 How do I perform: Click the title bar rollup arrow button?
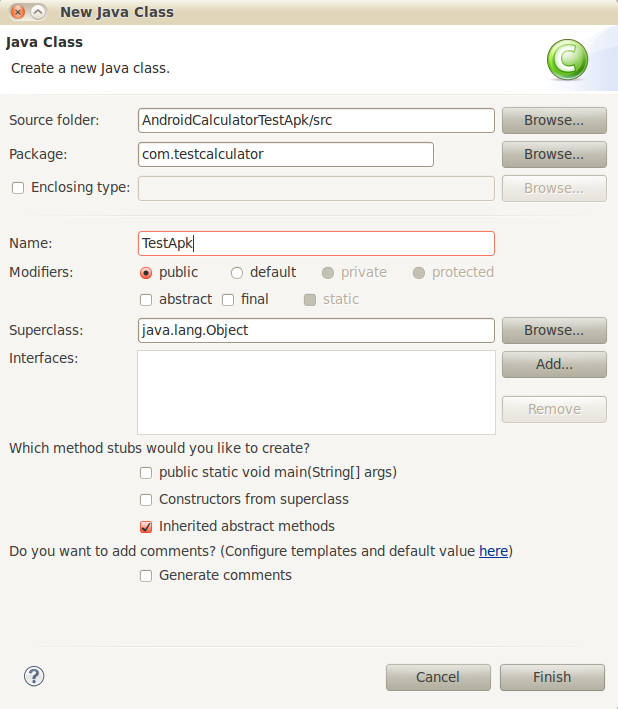coord(38,12)
